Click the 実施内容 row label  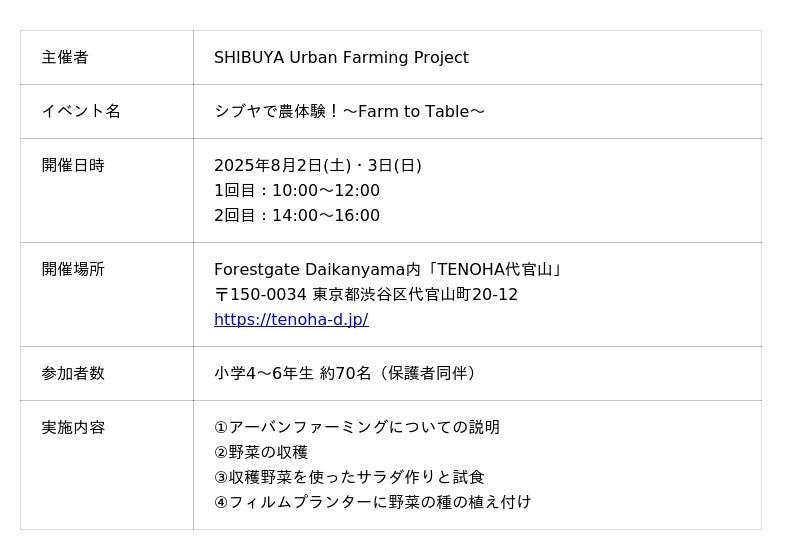[73, 428]
